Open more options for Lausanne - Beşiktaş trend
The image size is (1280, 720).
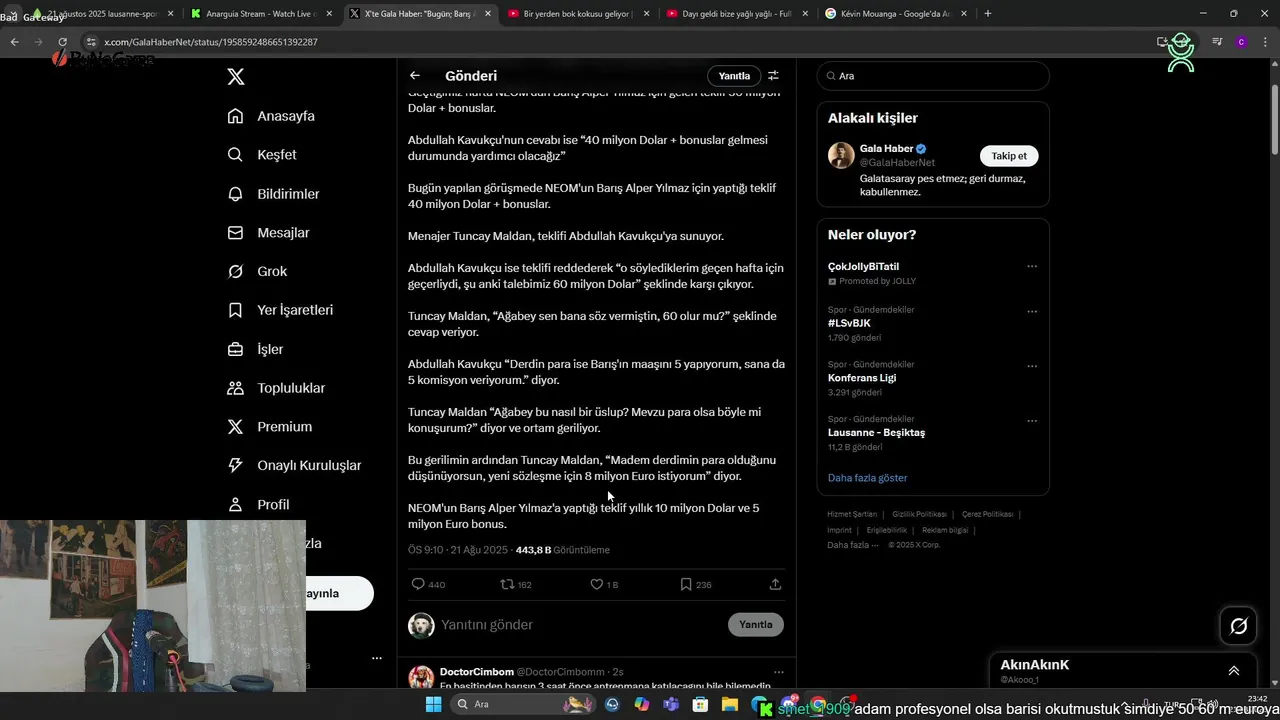click(x=1032, y=421)
